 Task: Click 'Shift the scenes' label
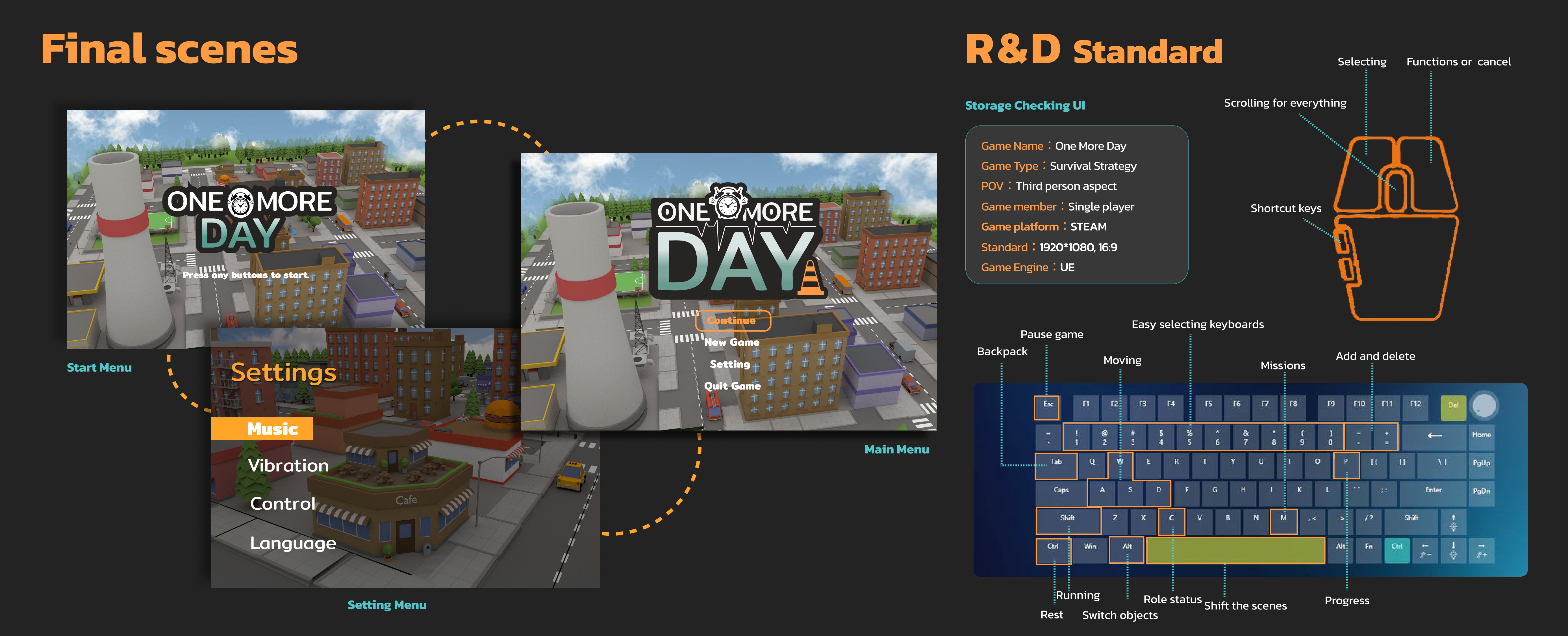pos(1245,606)
